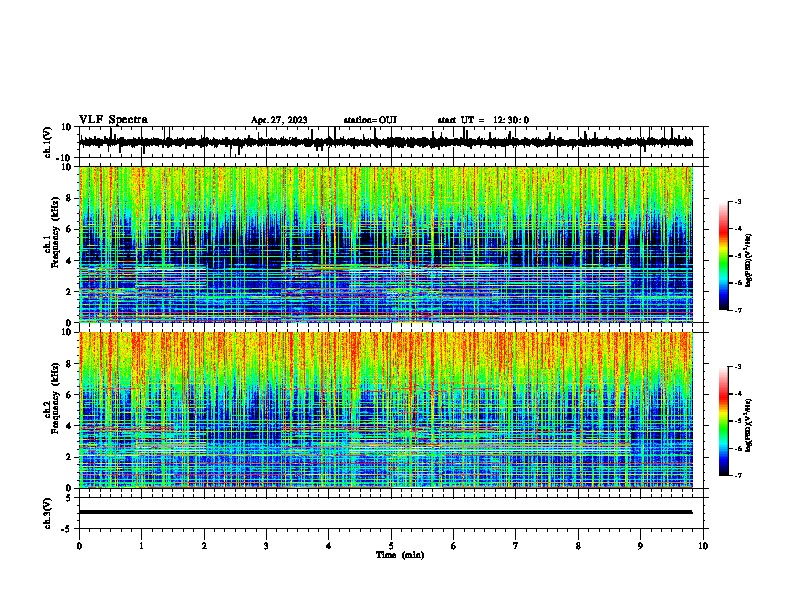Click the "ch.1(V)" waveform axis label
This screenshot has height=612, width=792.
48,142
